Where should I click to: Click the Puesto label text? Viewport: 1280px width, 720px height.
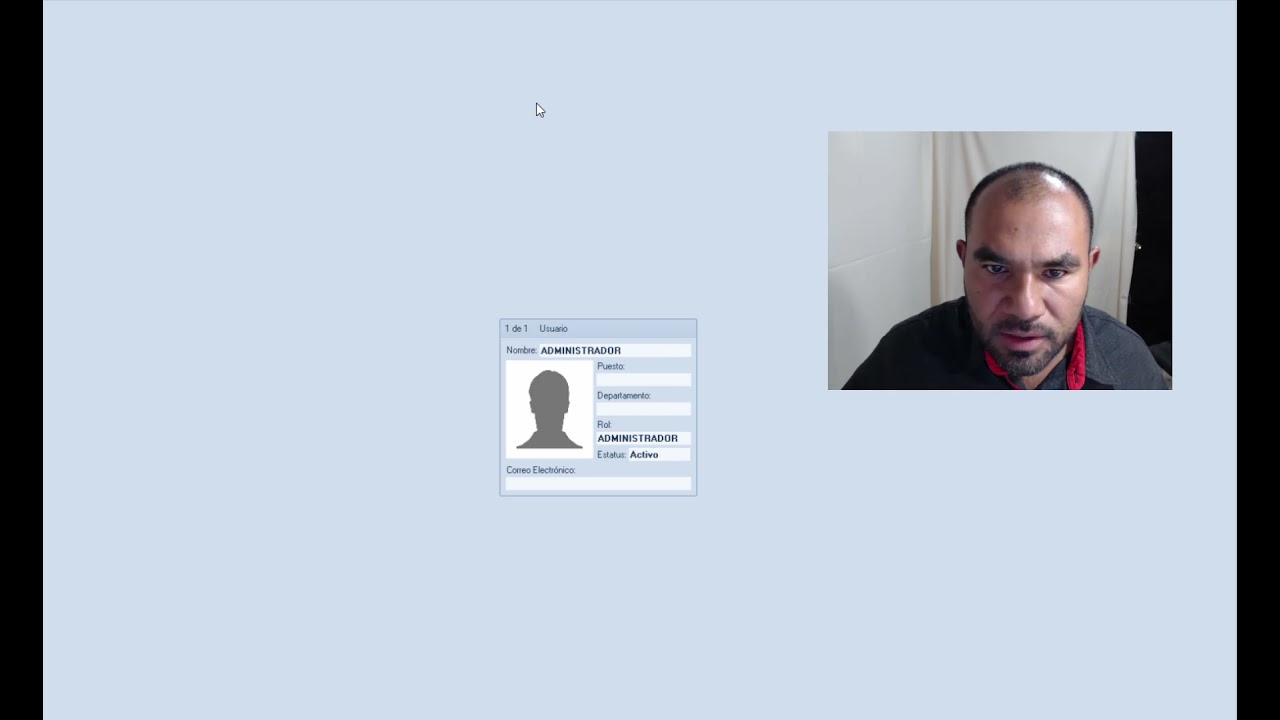[x=611, y=367]
